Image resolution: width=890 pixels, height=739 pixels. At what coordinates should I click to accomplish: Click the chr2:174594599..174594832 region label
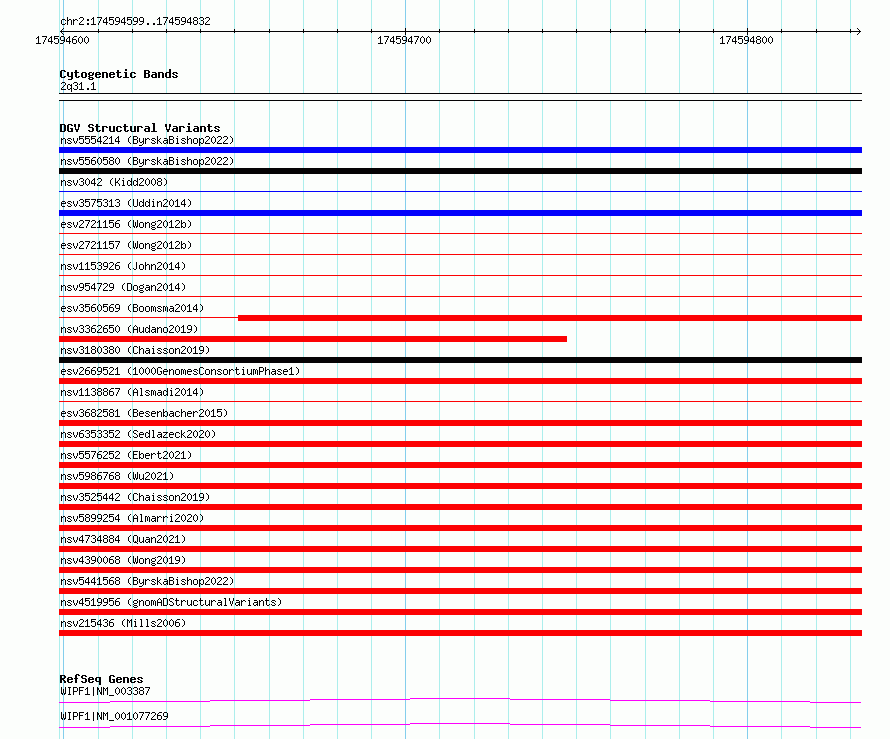(x=135, y=22)
